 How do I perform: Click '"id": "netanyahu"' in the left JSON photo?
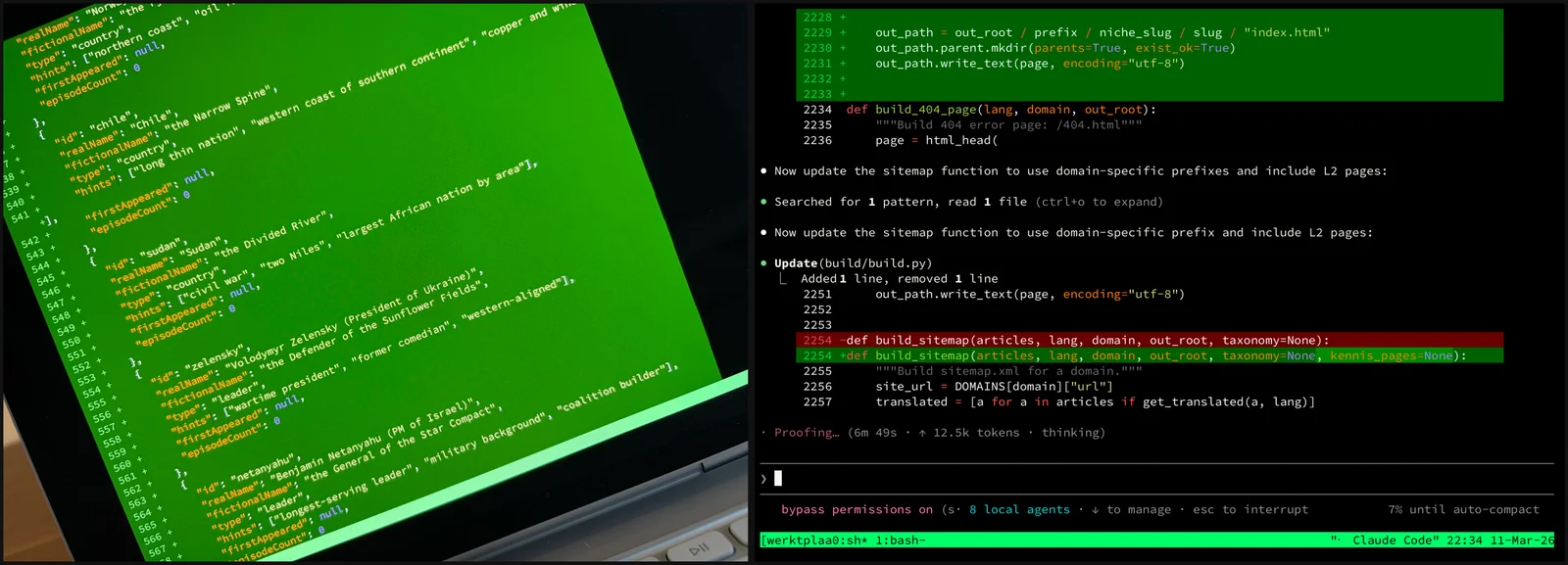[x=247, y=474]
